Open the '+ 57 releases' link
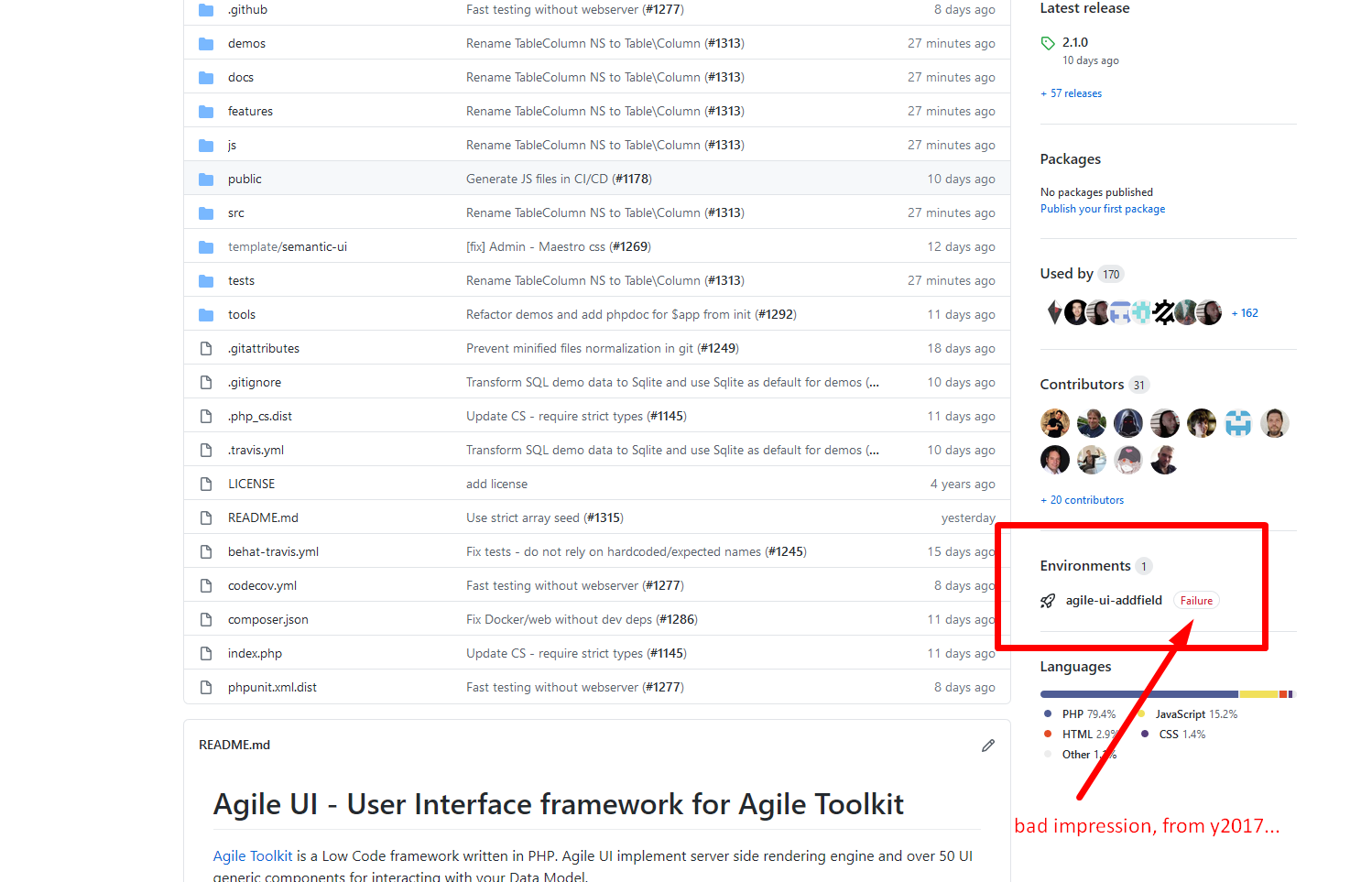Image resolution: width=1372 pixels, height=882 pixels. (x=1071, y=93)
